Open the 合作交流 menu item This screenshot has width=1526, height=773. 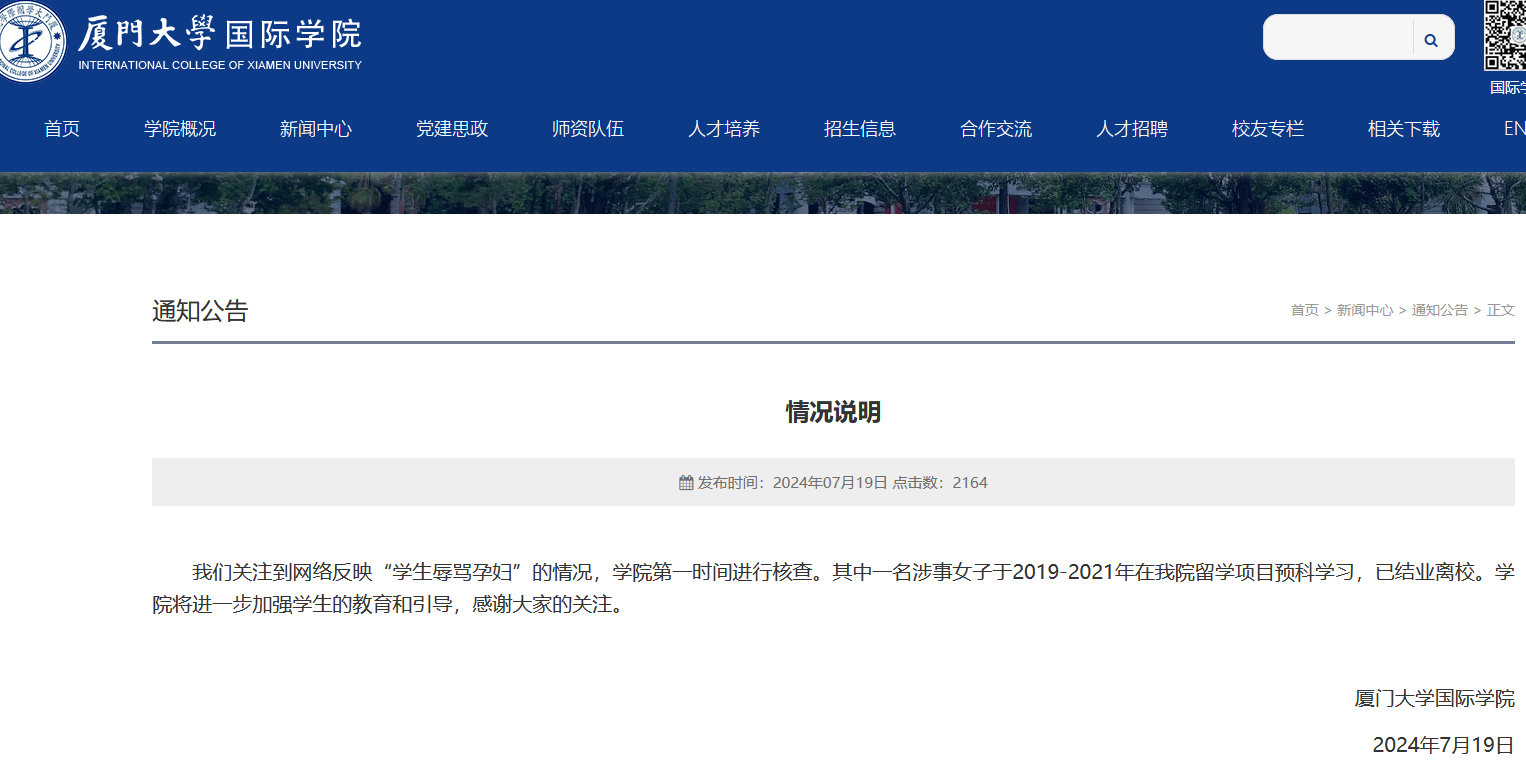(996, 129)
